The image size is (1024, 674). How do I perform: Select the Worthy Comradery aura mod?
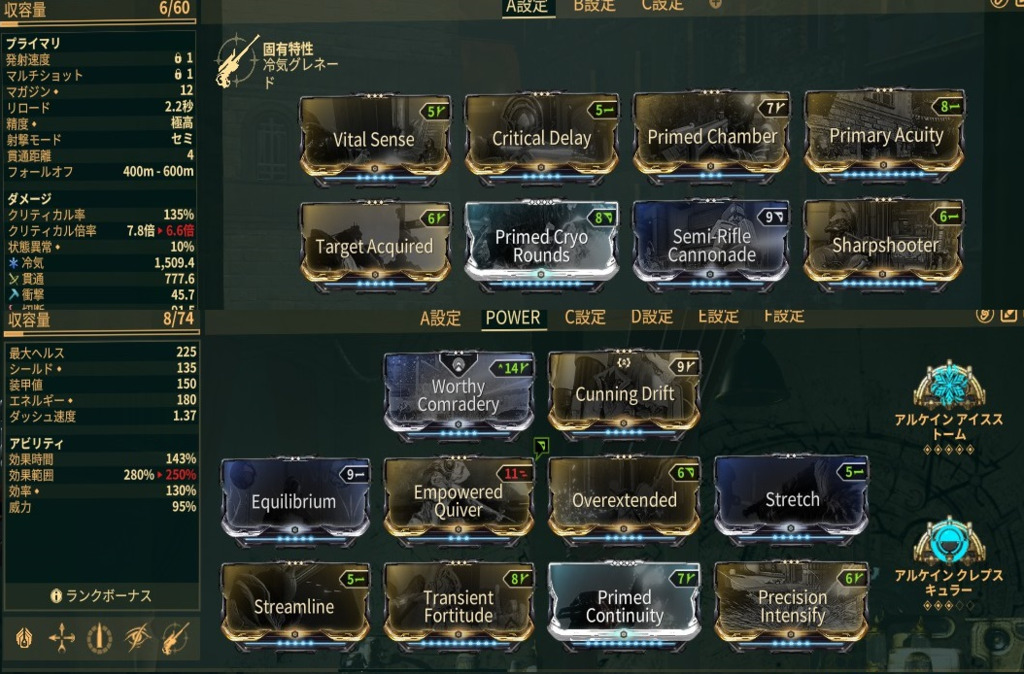tap(459, 394)
